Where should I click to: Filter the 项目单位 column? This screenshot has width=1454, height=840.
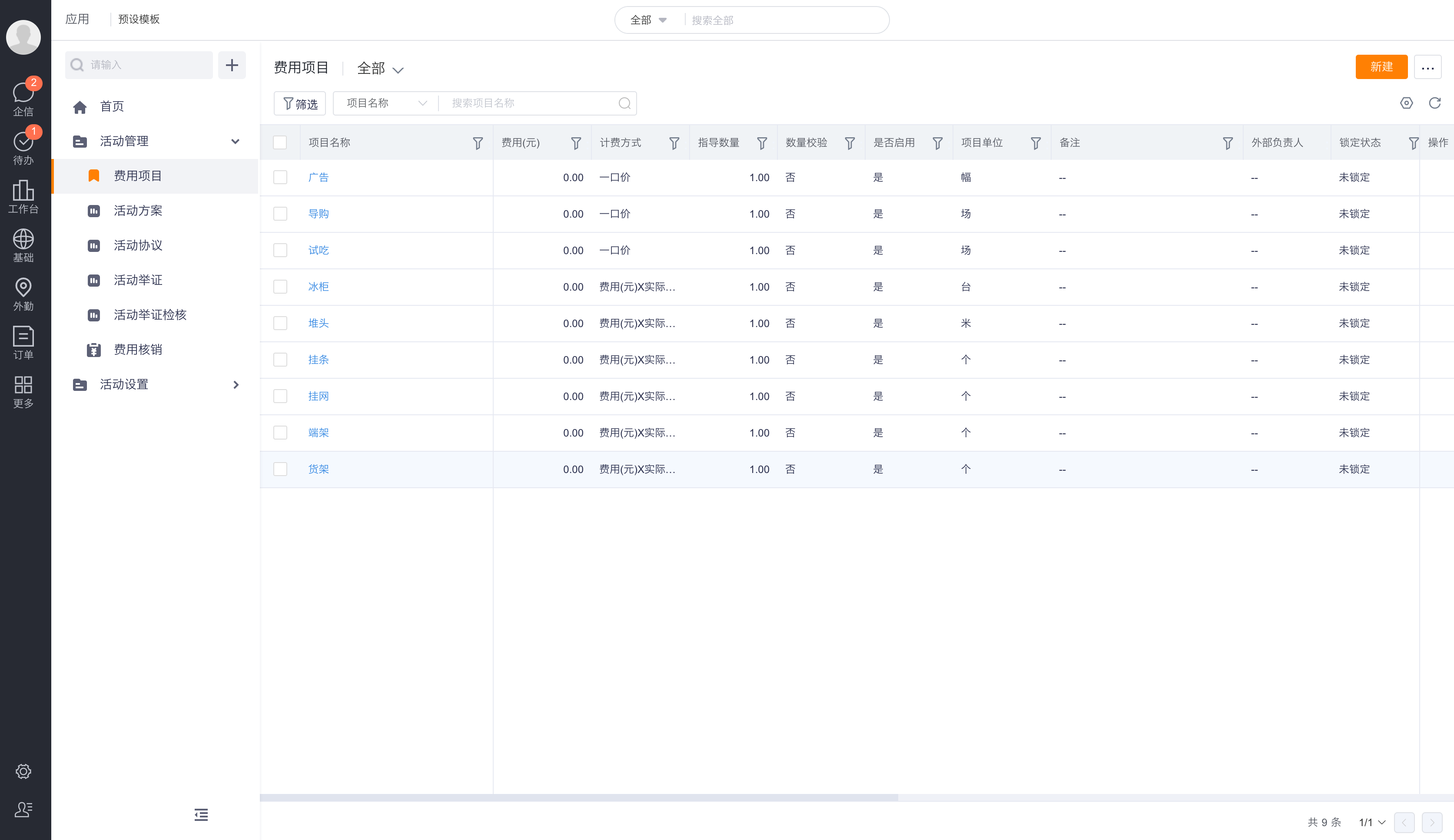pyautogui.click(x=1036, y=143)
